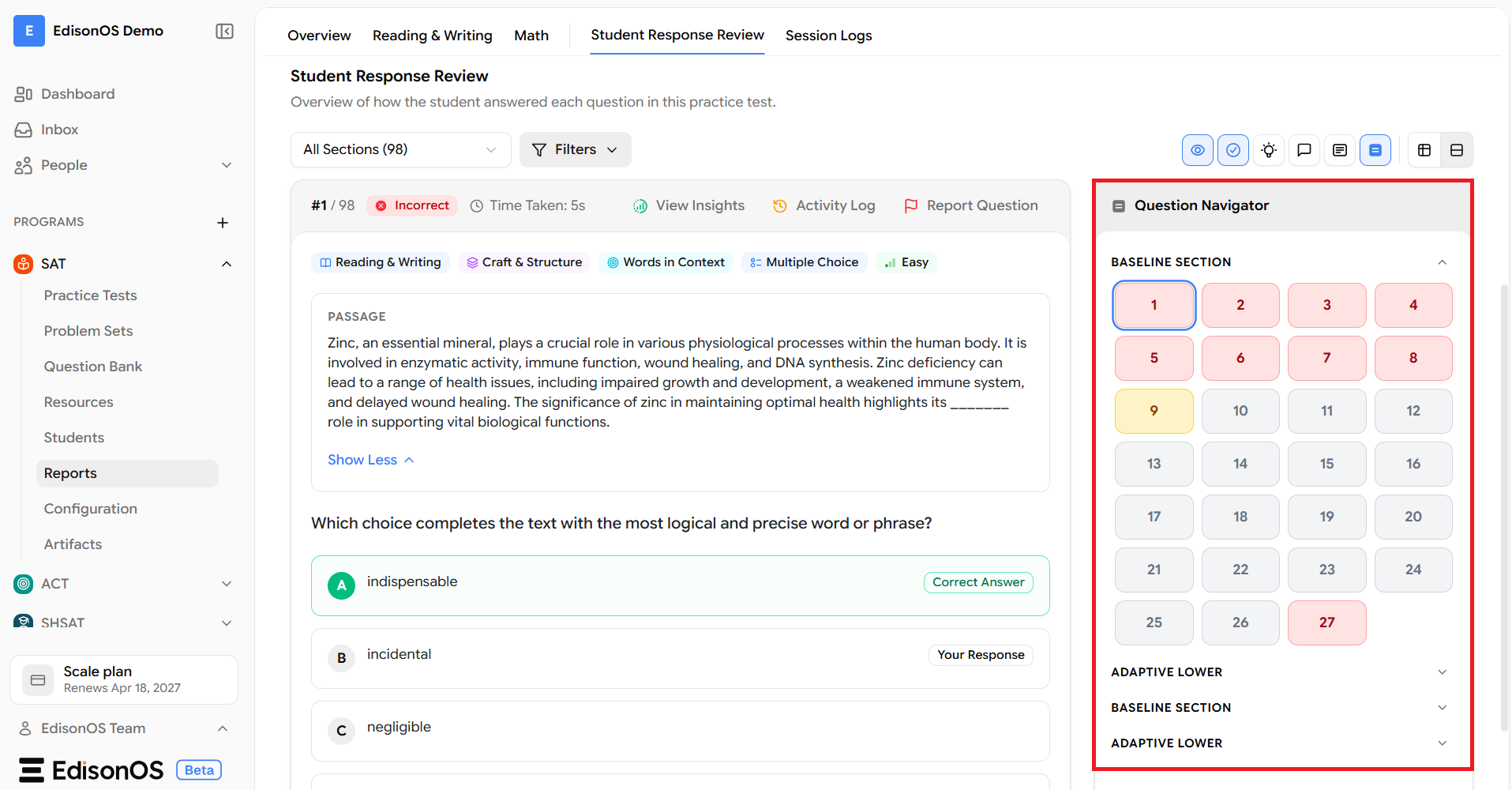Toggle the comment bubble option
Viewport: 1512px width, 790px height.
(x=1304, y=150)
